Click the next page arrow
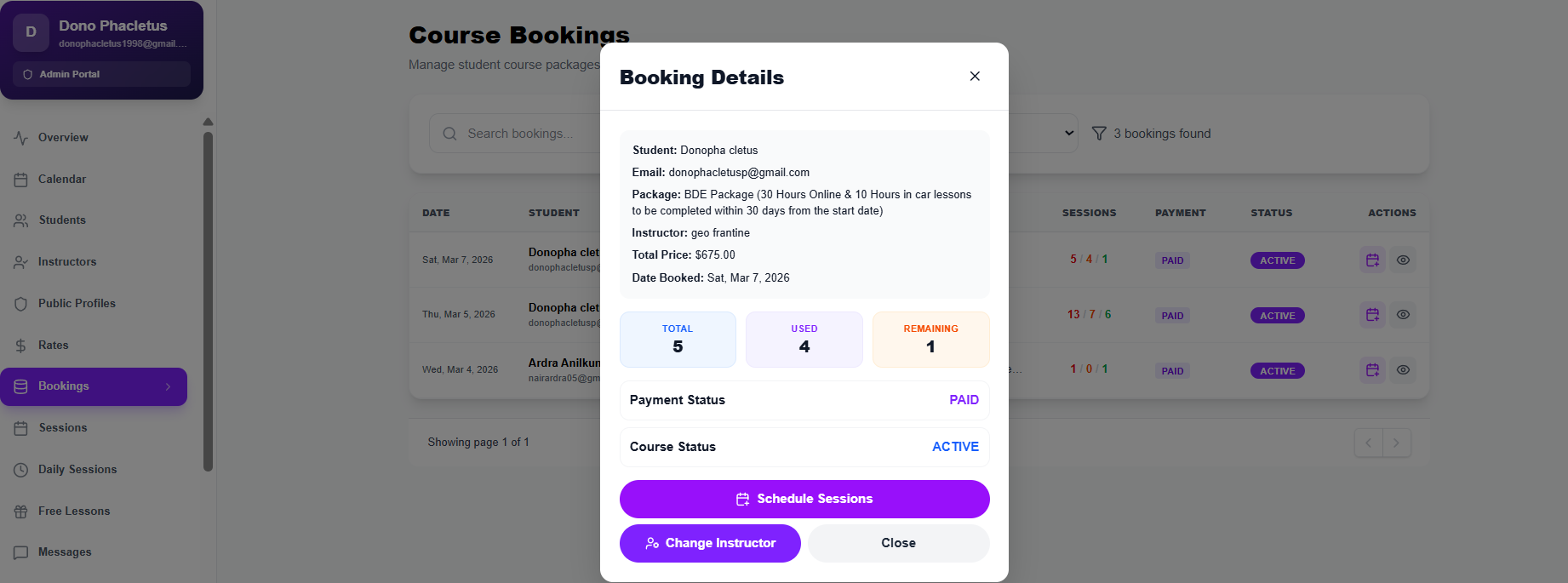 point(1396,443)
